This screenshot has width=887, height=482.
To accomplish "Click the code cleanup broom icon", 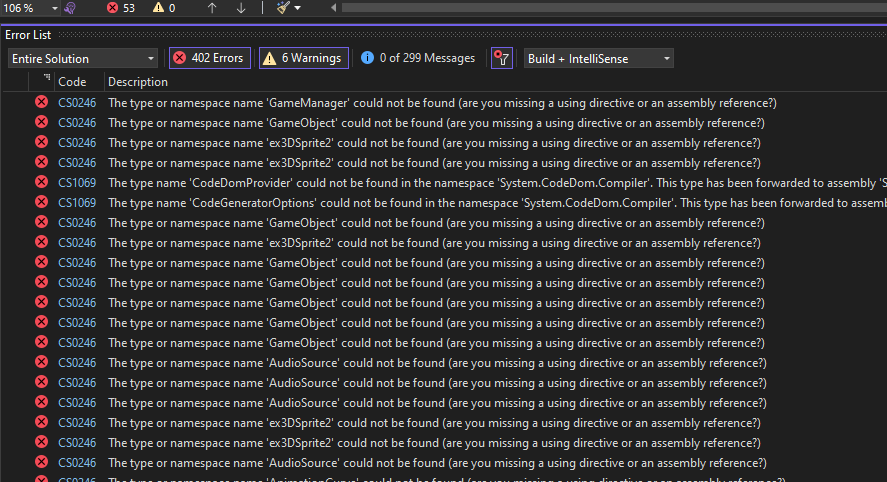I will coord(283,8).
